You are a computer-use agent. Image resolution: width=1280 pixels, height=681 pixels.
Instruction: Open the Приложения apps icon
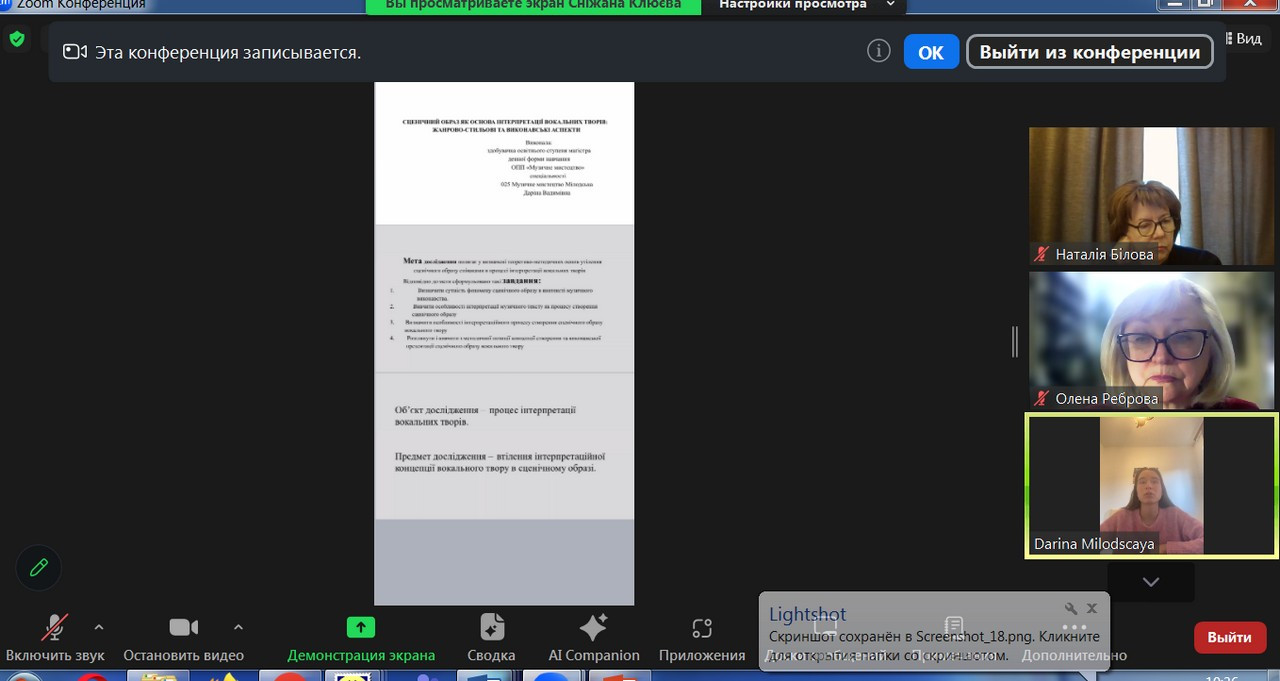click(702, 628)
